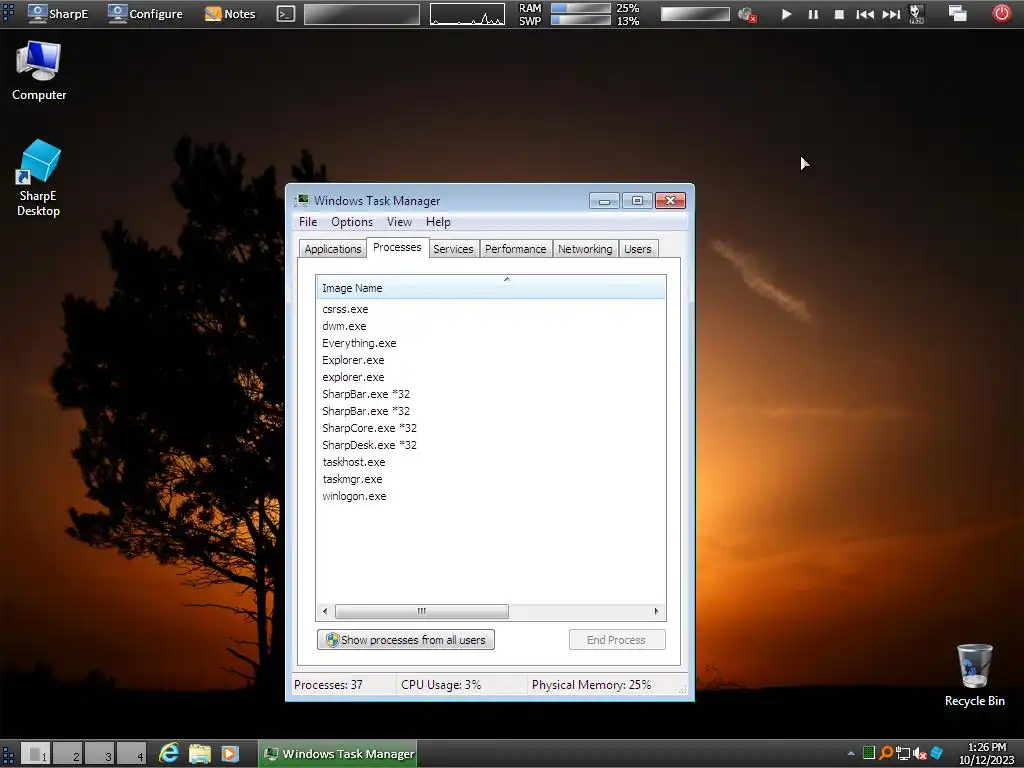Launch Internet Explorer from the taskbar
This screenshot has height=768, width=1024.
click(169, 754)
